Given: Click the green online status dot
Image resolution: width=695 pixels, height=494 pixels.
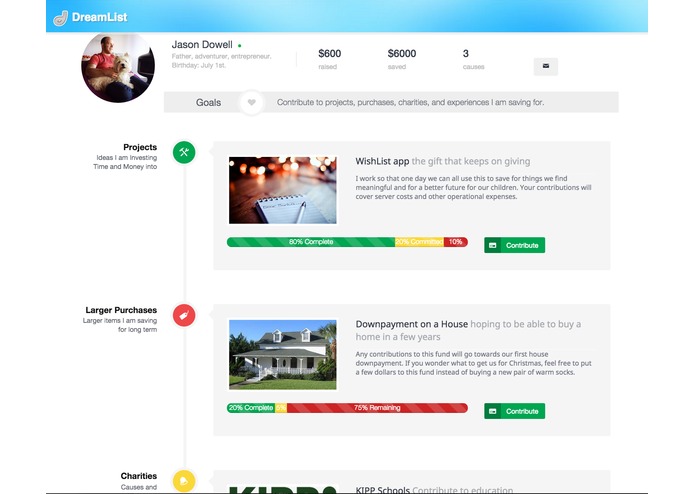Looking at the screenshot, I should 240,46.
